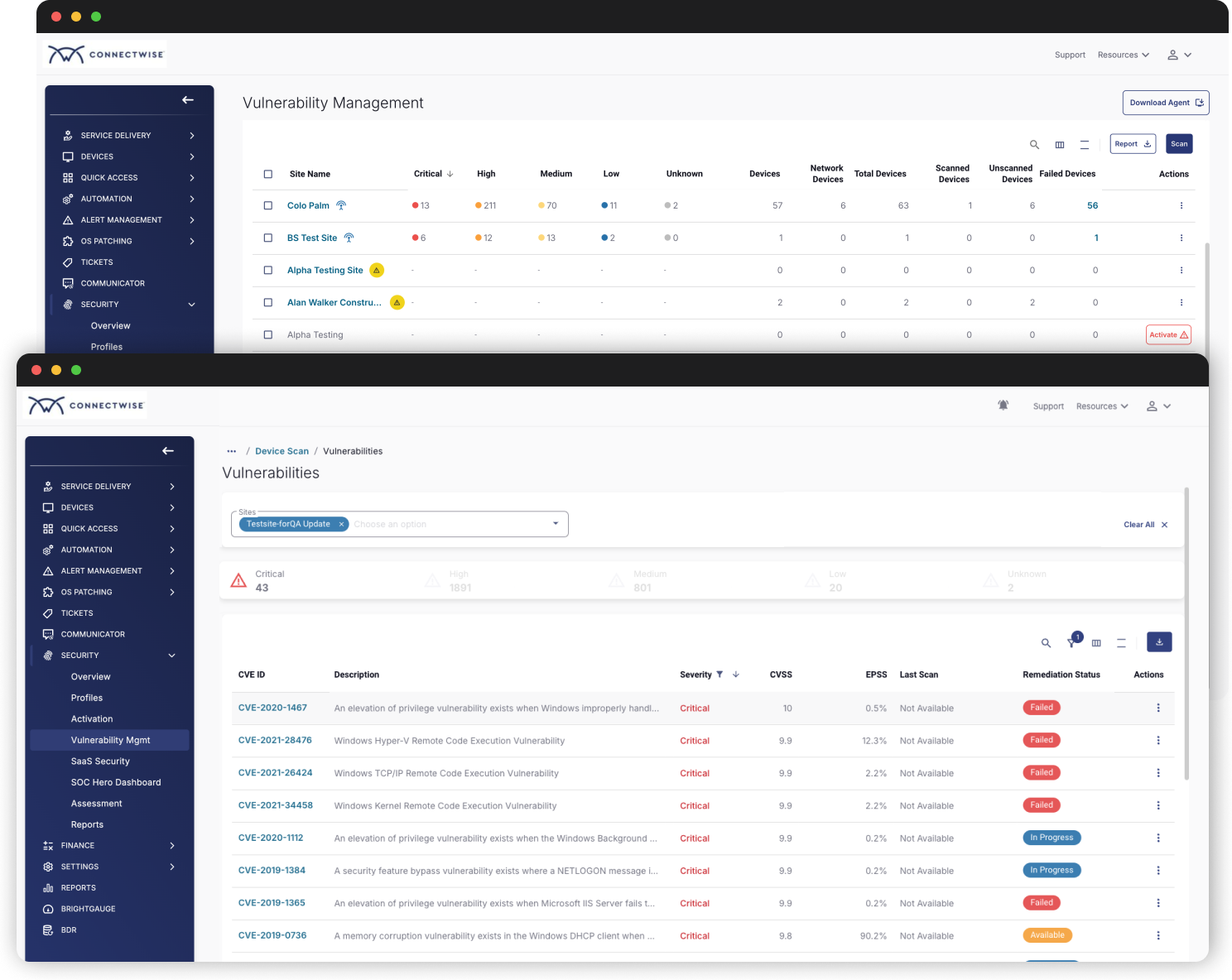Screen dimensions: 1232x980
Task: Click the Download Agent button
Action: [x=1166, y=103]
